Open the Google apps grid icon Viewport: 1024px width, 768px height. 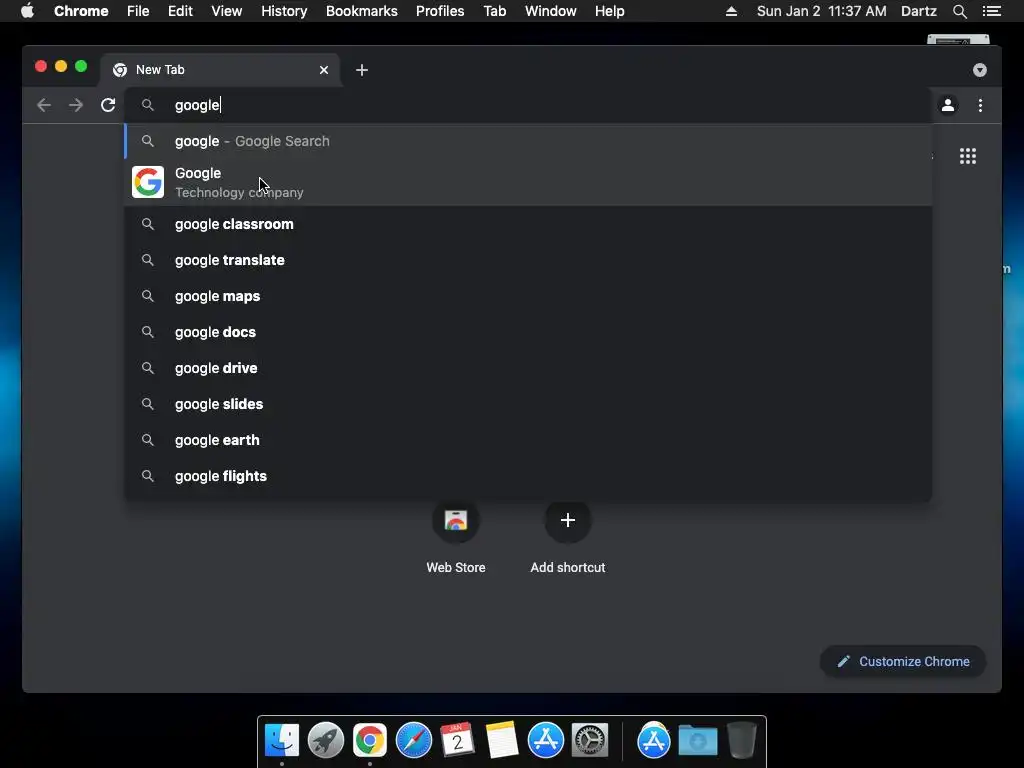[968, 156]
